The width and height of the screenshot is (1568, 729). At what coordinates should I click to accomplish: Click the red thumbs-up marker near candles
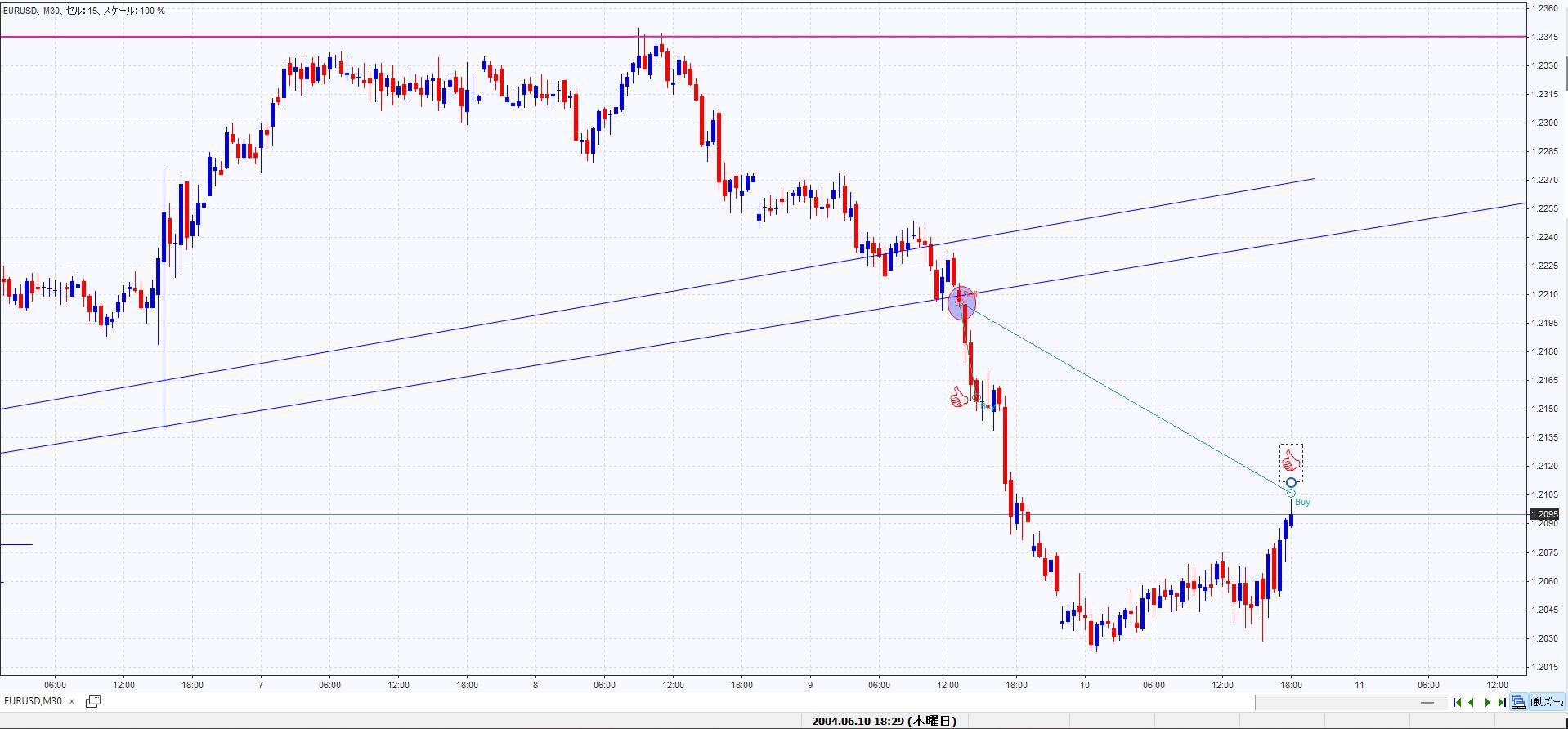[x=958, y=398]
